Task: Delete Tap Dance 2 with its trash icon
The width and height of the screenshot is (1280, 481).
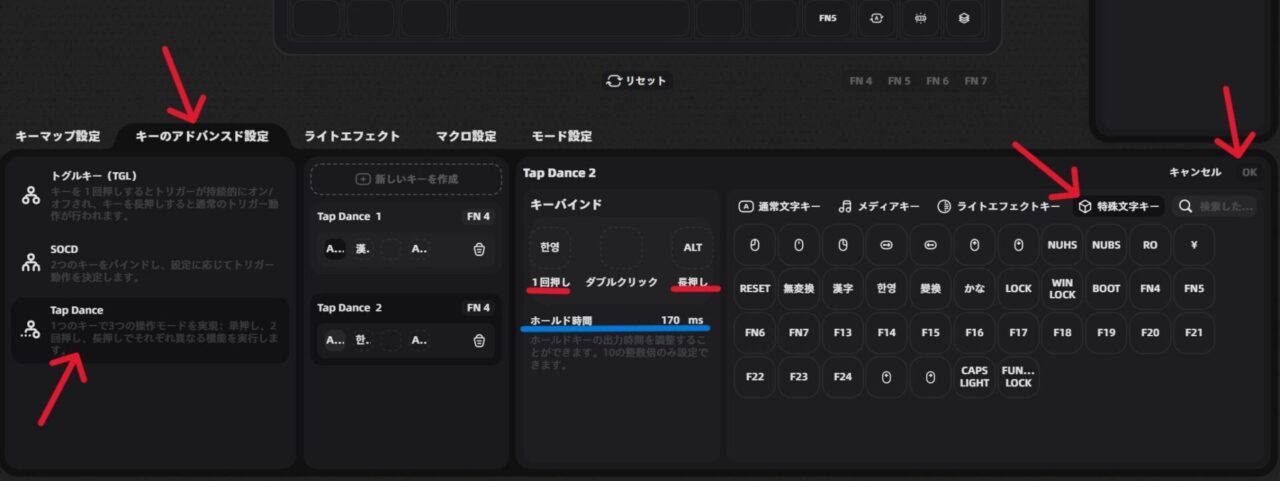Action: coord(479,340)
